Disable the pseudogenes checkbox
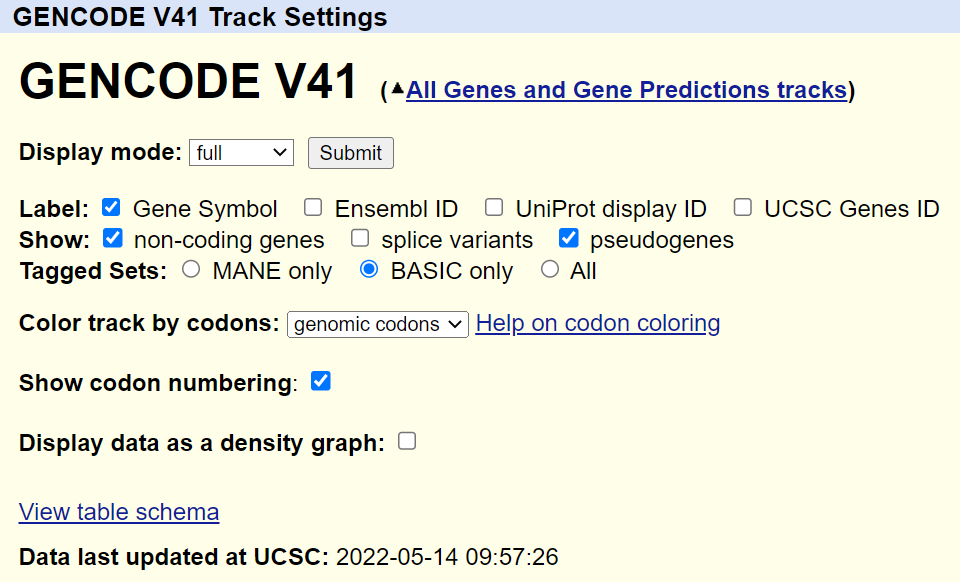 point(569,239)
